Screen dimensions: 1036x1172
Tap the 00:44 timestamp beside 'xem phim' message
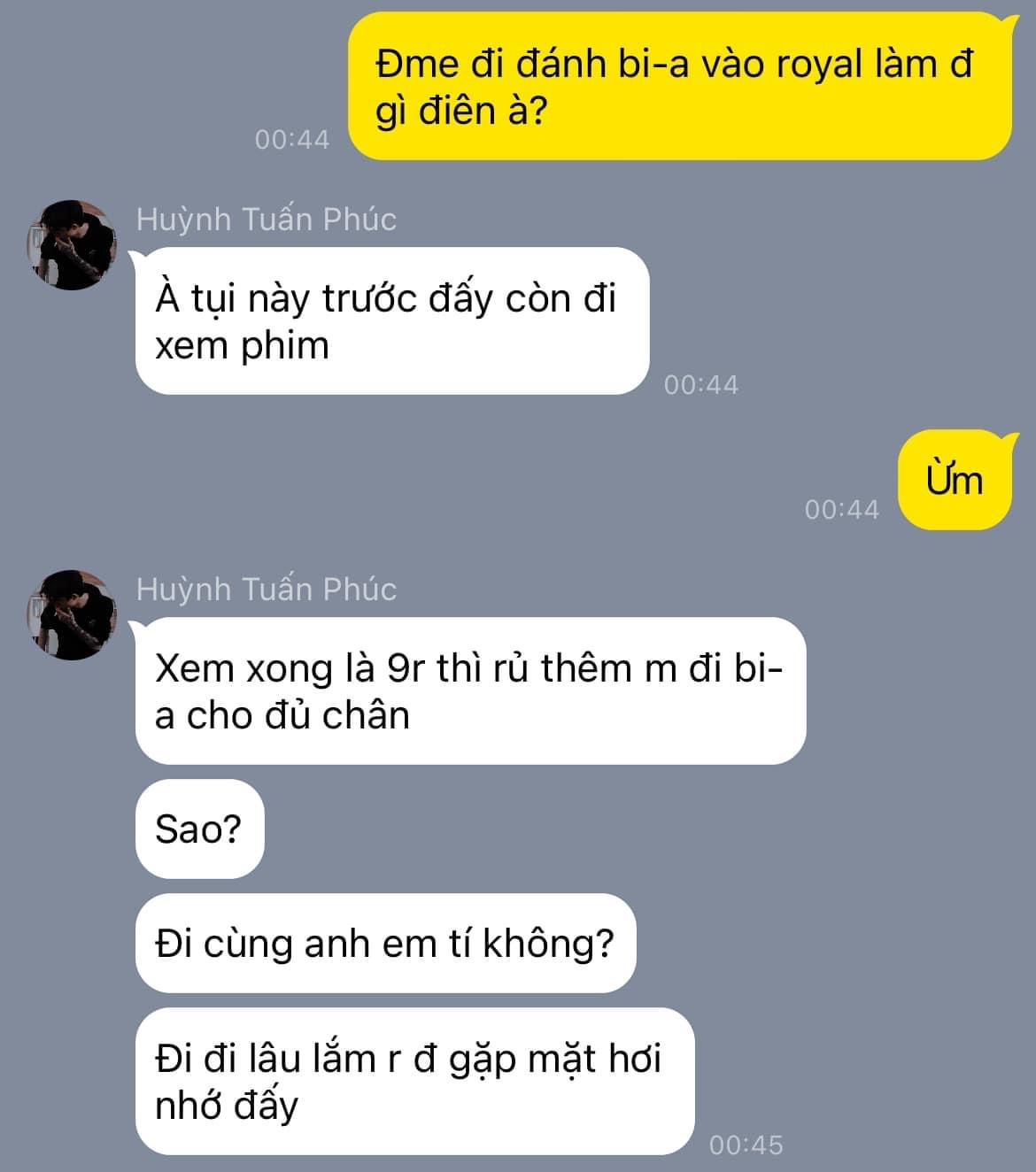coord(701,385)
